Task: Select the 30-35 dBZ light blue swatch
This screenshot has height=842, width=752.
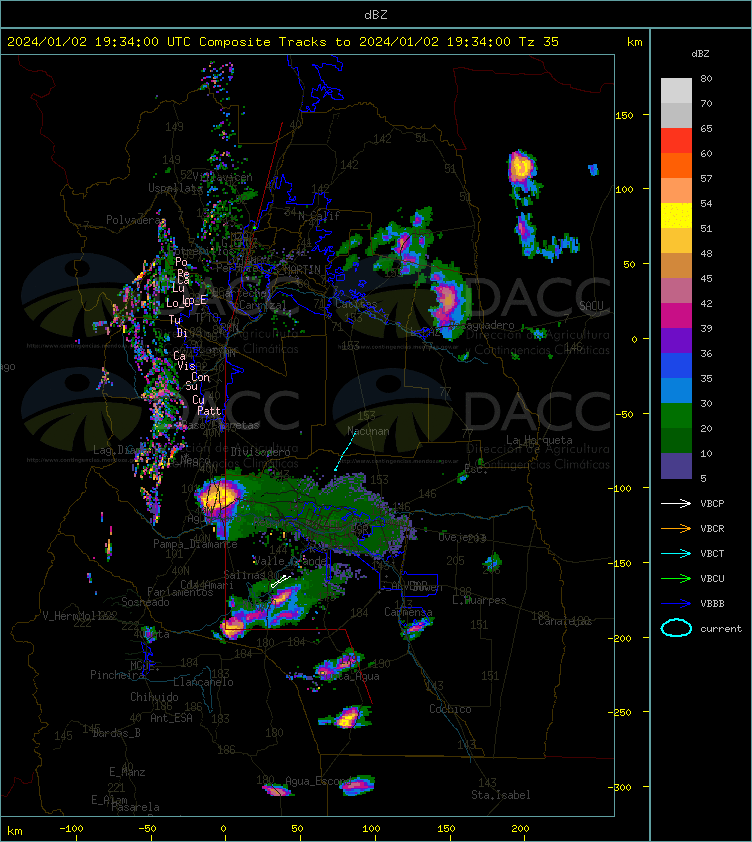Action: click(676, 390)
